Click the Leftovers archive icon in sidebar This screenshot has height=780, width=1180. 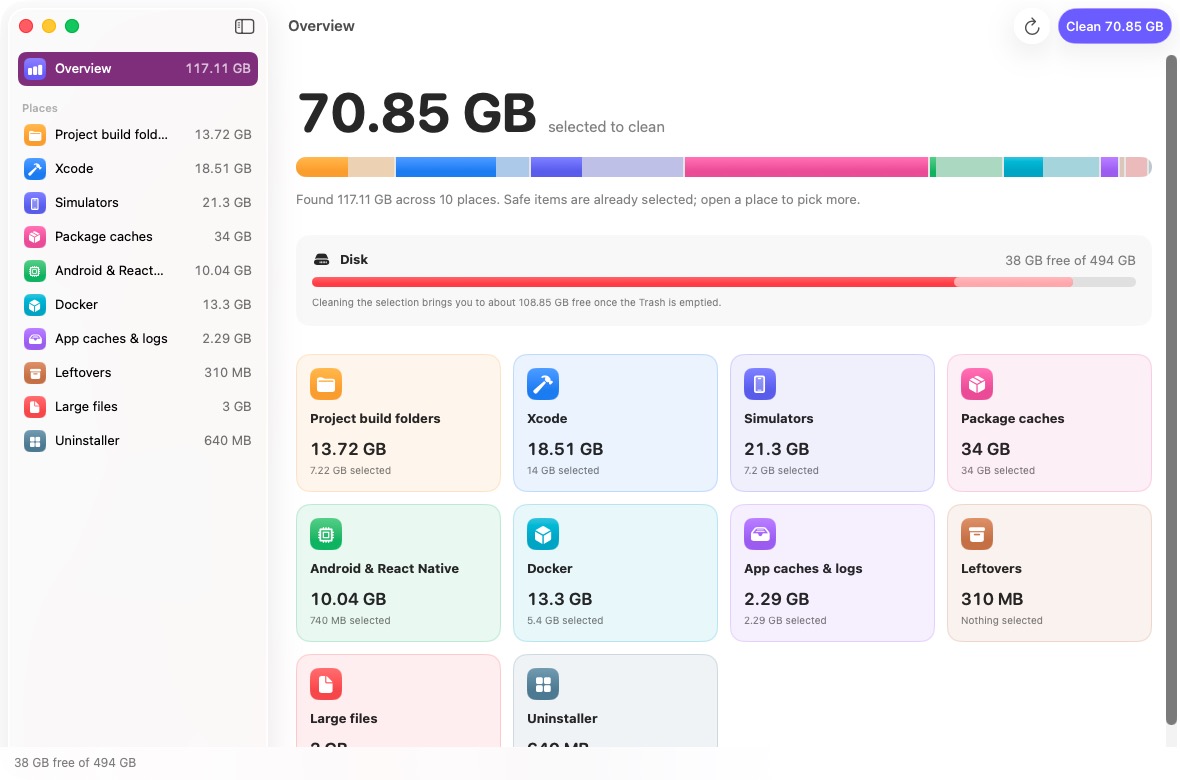35,373
